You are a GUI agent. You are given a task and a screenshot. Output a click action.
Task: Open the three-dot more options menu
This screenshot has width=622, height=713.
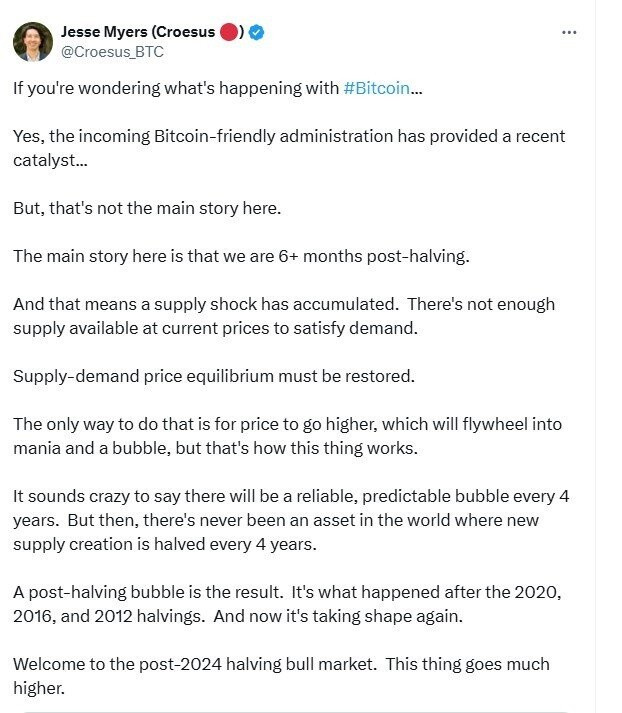[569, 32]
